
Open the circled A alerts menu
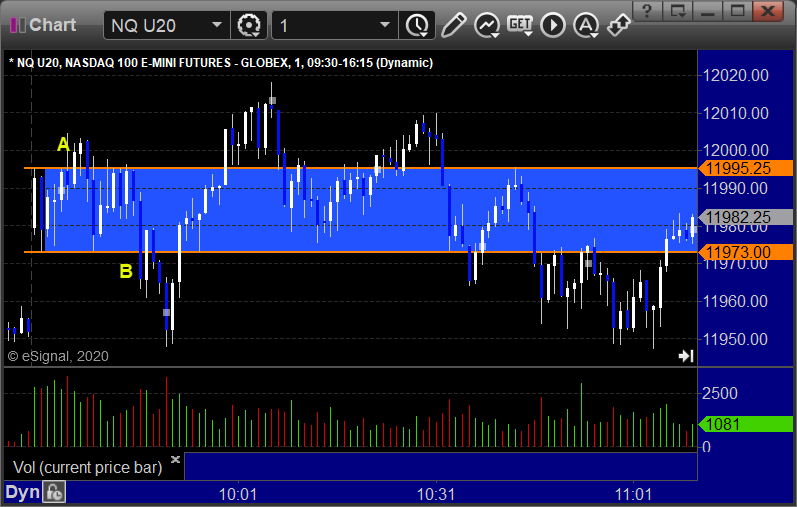tap(586, 25)
